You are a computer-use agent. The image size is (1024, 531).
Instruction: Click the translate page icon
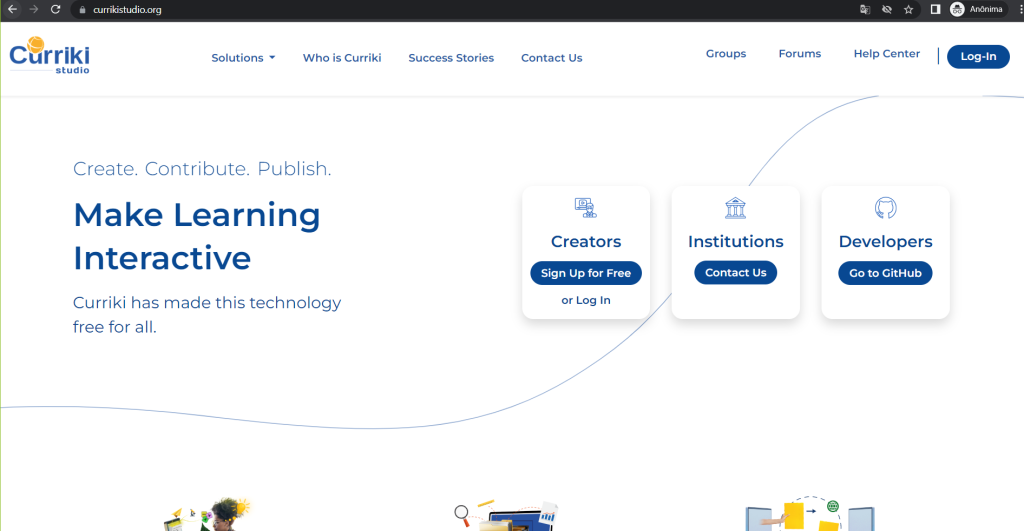[865, 9]
